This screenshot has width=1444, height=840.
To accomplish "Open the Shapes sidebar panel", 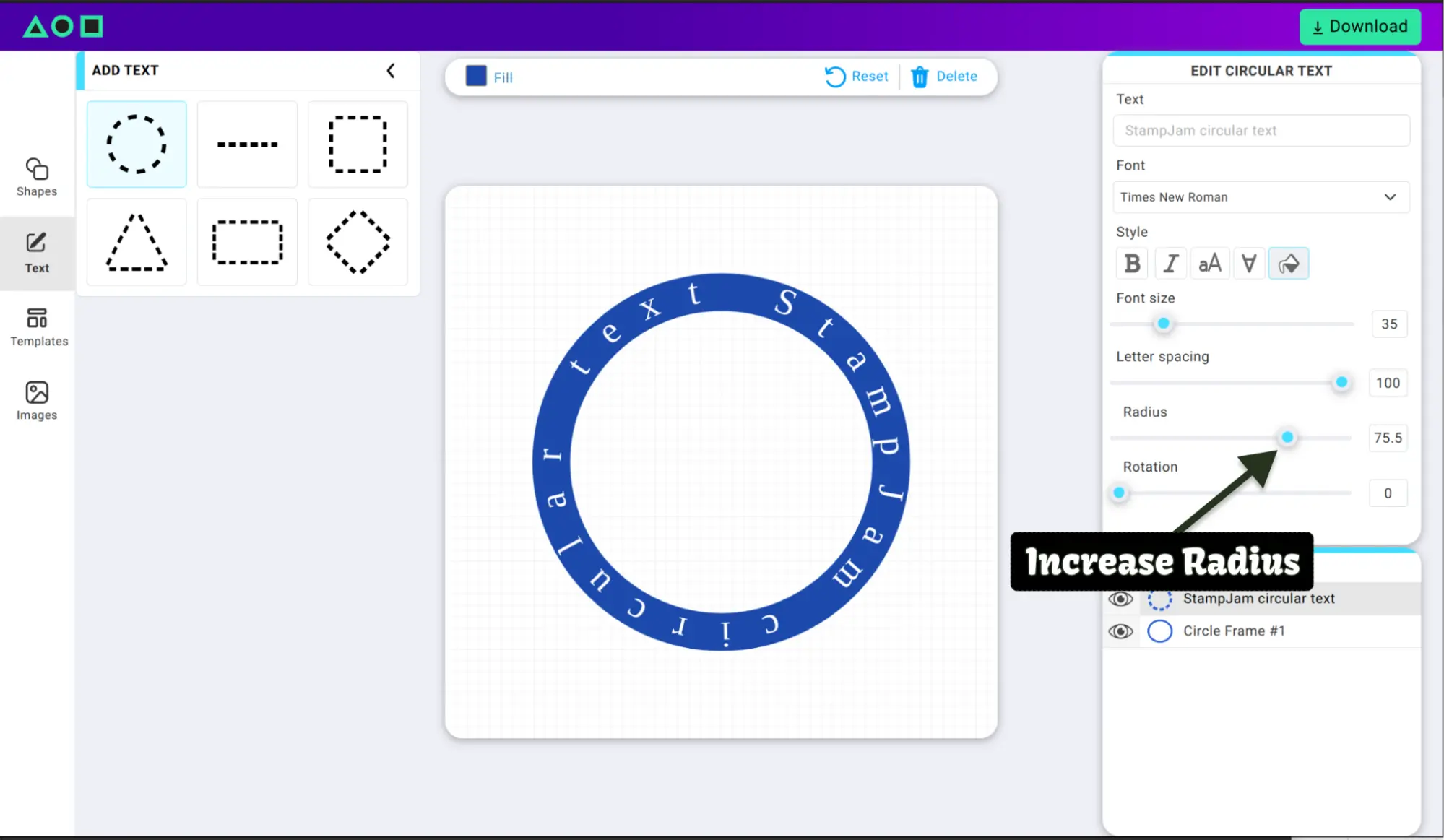I will click(x=37, y=178).
